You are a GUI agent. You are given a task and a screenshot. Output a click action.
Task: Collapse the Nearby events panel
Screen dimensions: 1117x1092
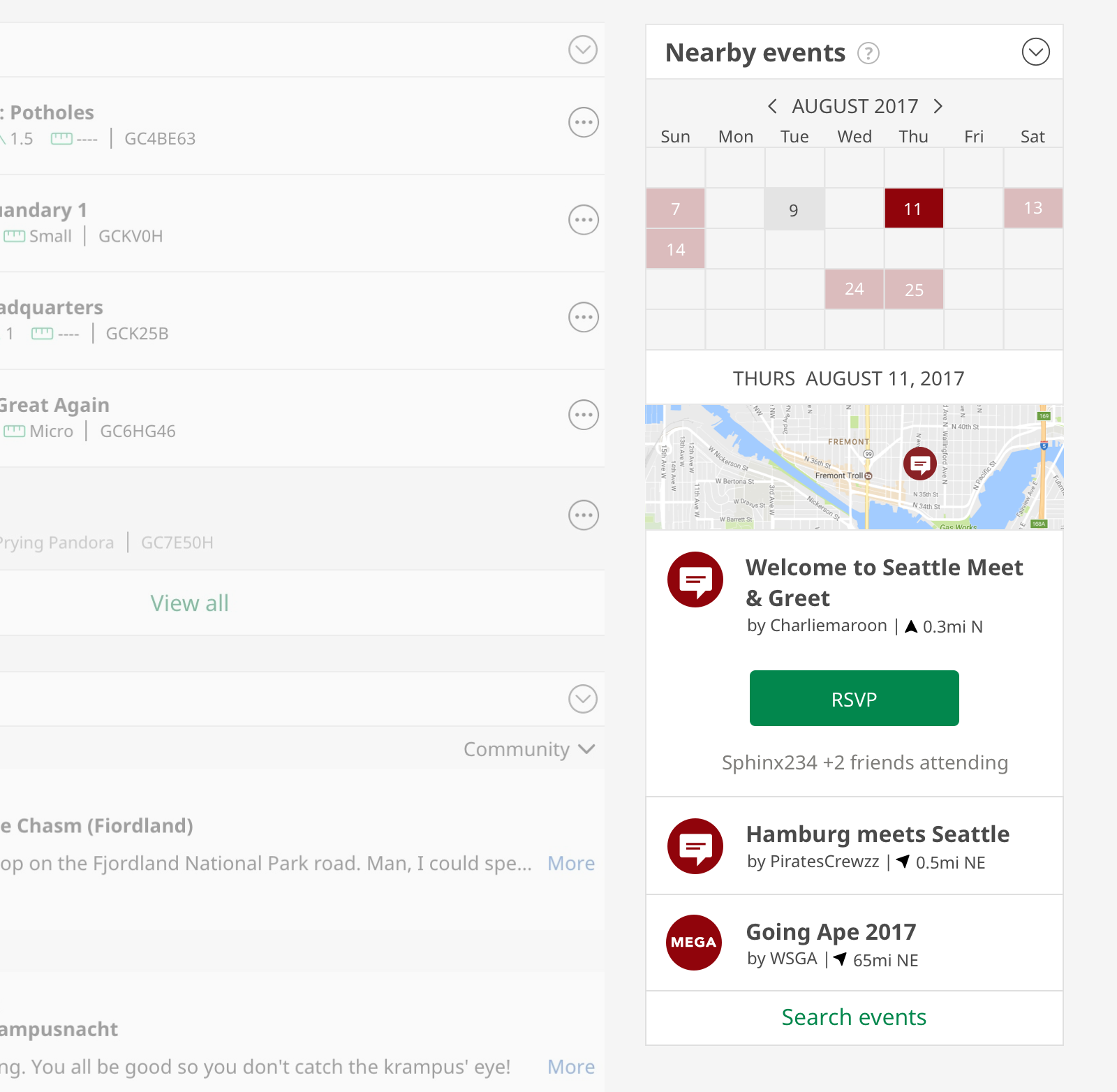click(x=1035, y=52)
